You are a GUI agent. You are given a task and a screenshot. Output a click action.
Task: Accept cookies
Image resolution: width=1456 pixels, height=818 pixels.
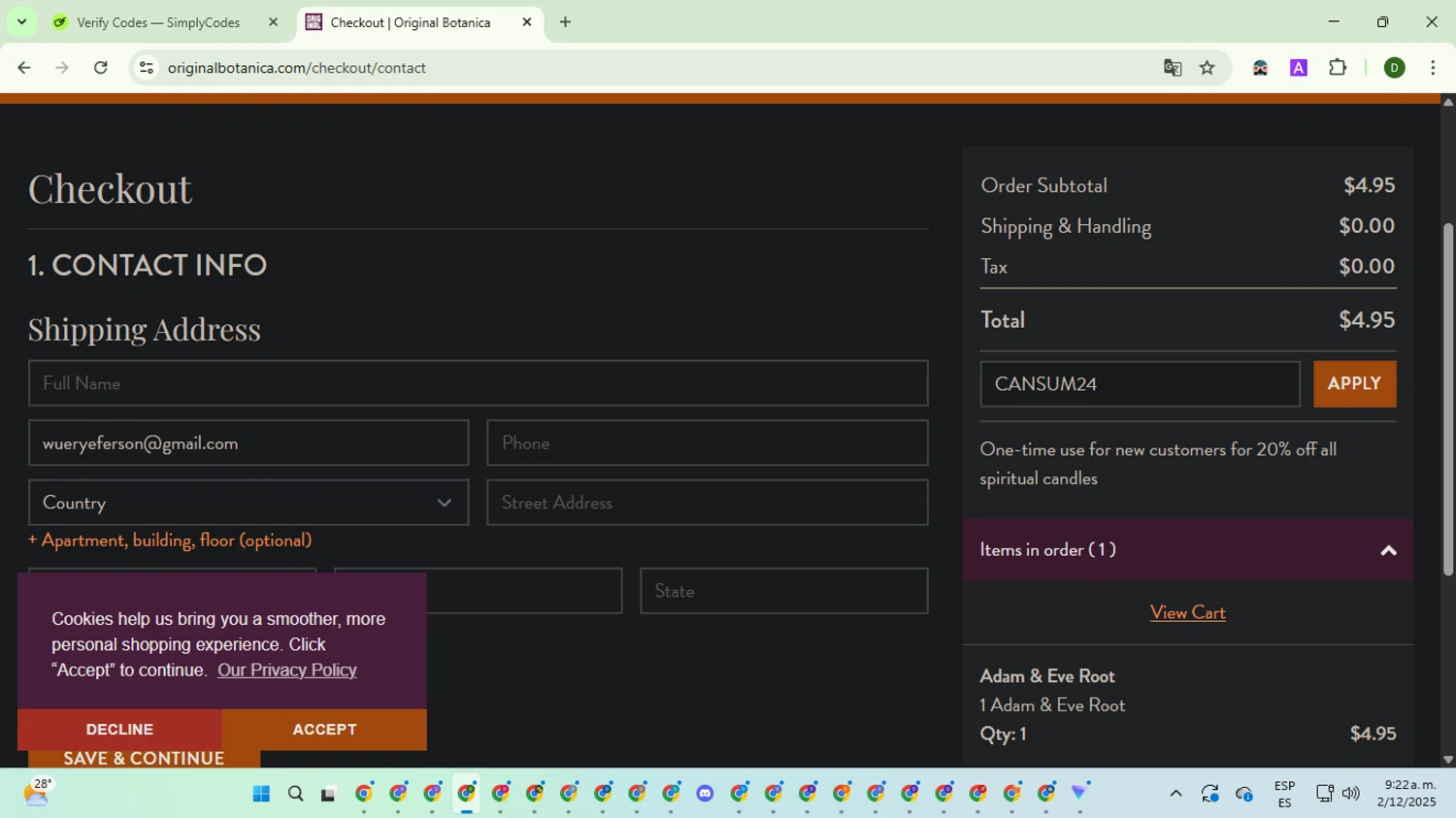click(324, 730)
